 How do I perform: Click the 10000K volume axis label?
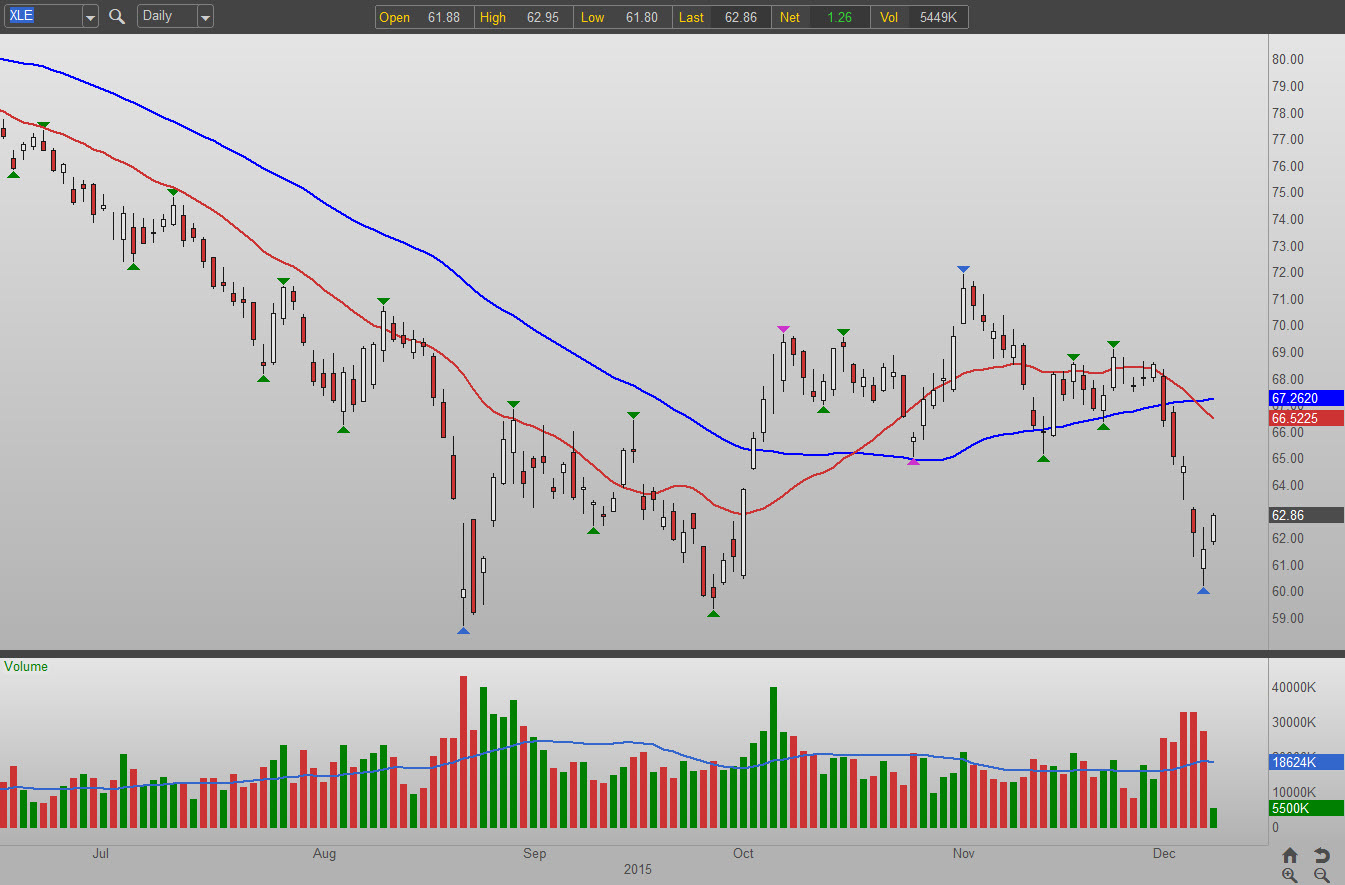(x=1296, y=792)
